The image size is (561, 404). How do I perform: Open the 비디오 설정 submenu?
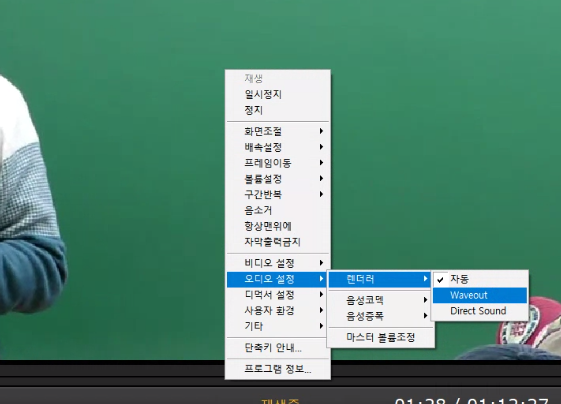[277, 263]
